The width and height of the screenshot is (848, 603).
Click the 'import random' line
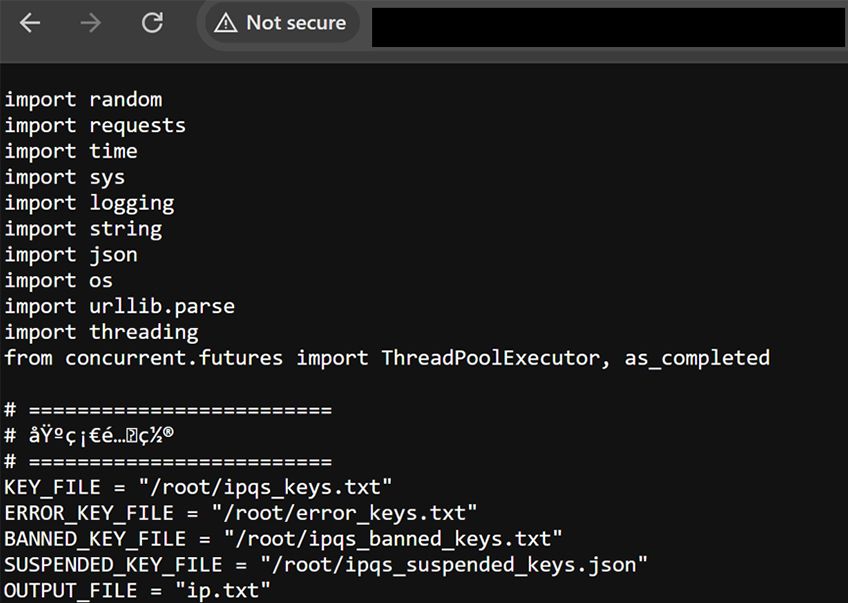click(83, 100)
